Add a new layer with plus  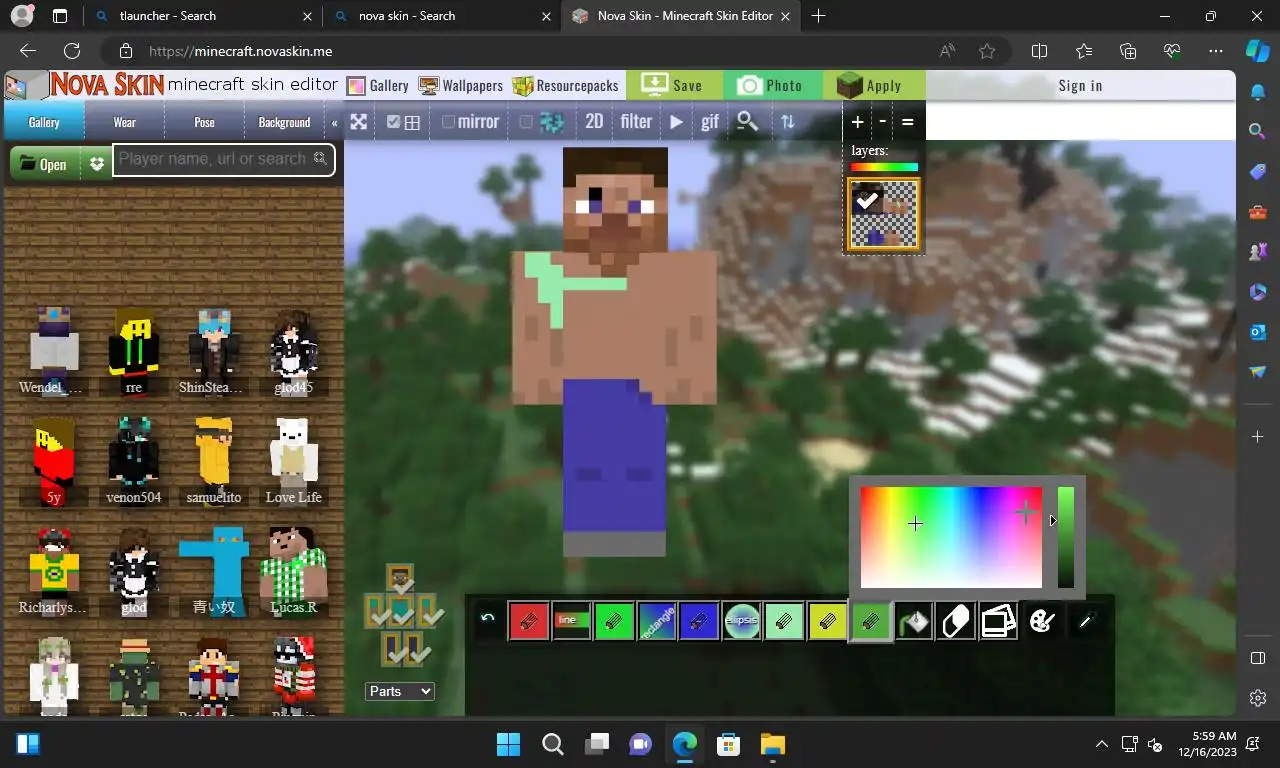point(857,122)
